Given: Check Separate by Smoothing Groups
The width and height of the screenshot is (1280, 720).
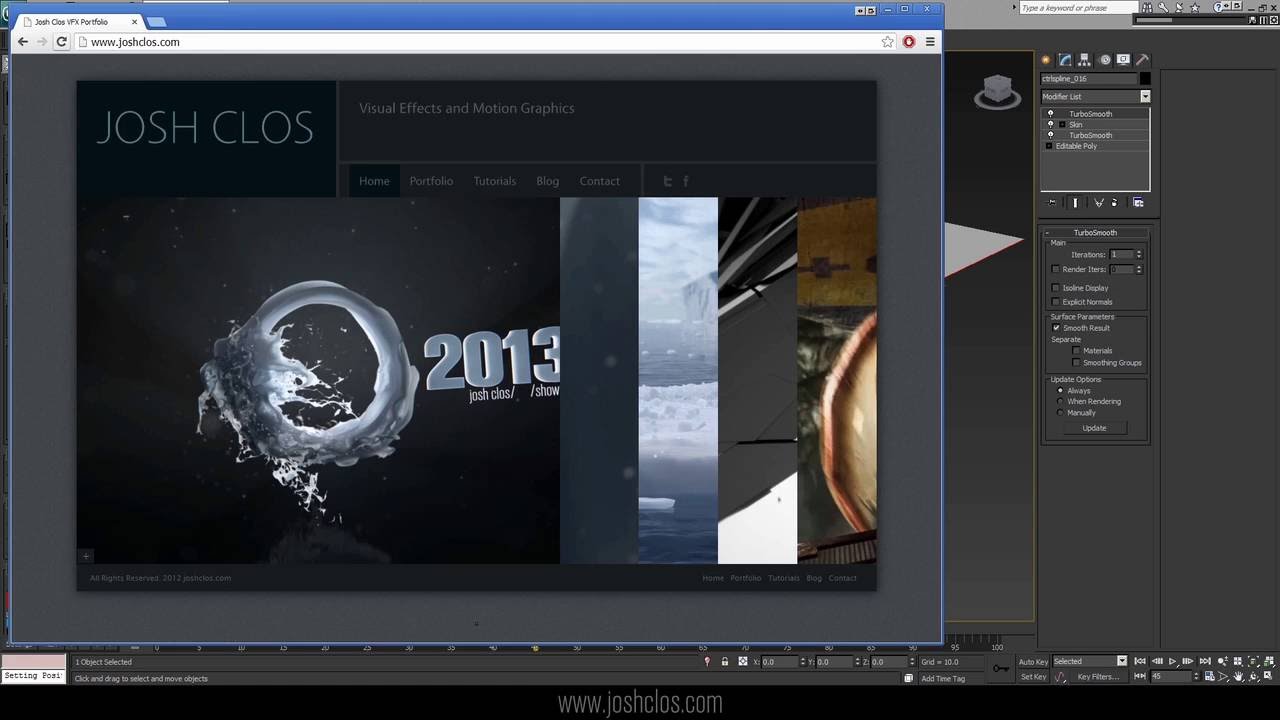Looking at the screenshot, I should [1076, 363].
